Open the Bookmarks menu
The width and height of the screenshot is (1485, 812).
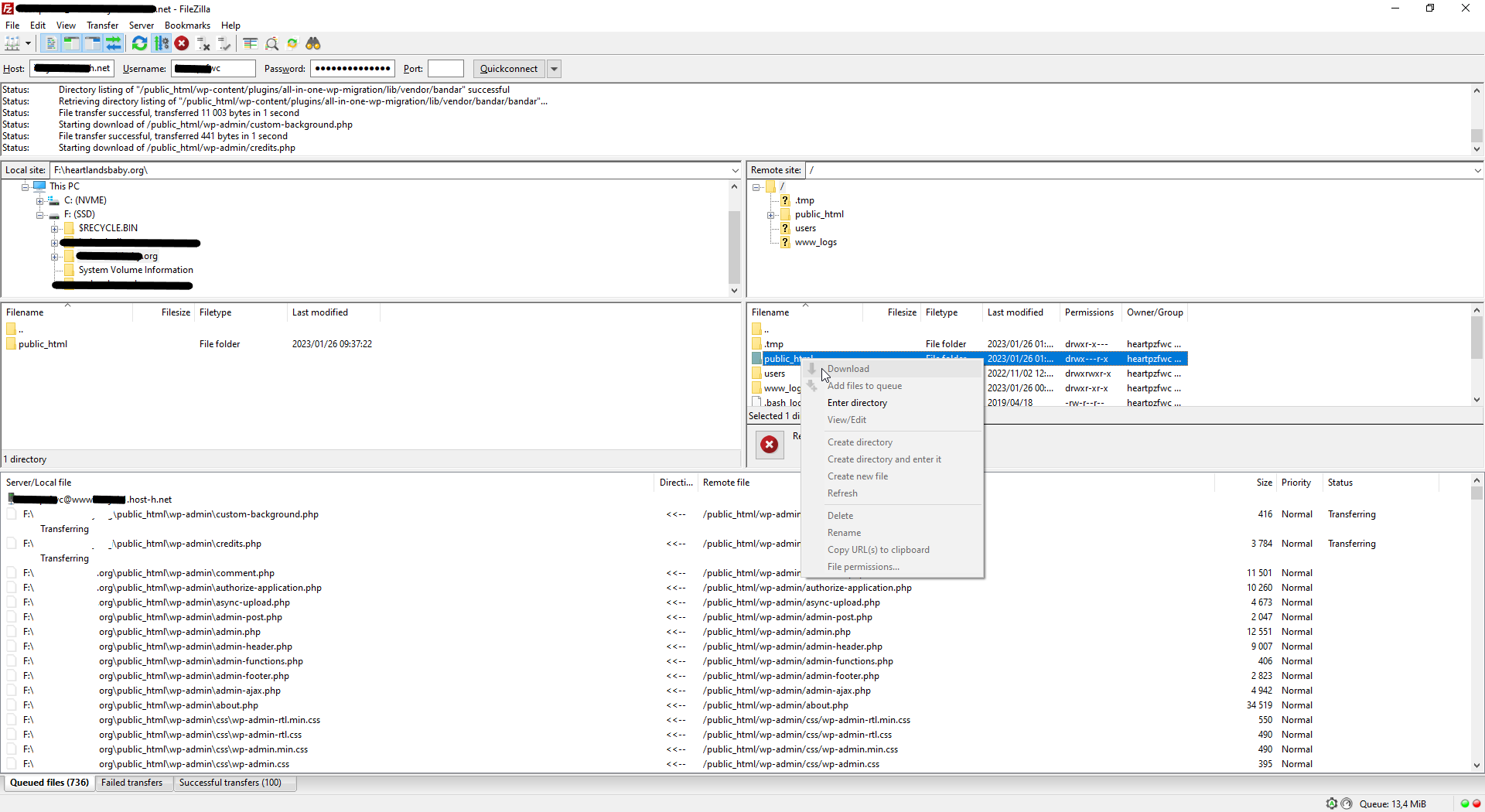(x=187, y=26)
